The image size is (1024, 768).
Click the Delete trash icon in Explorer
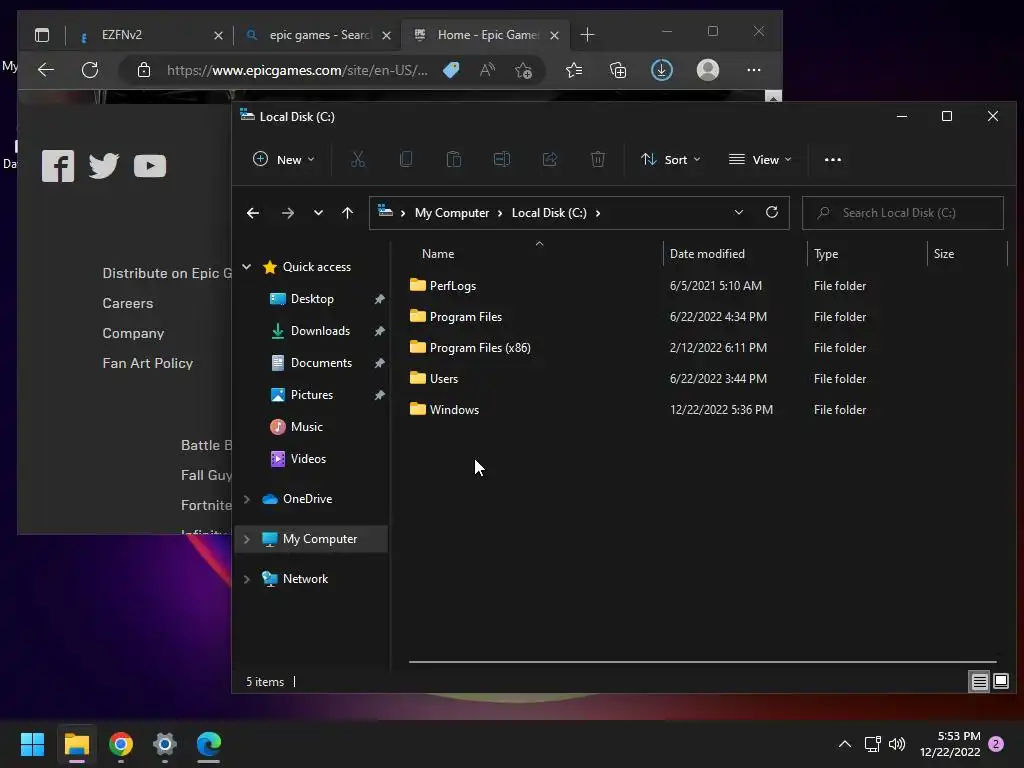(x=598, y=159)
